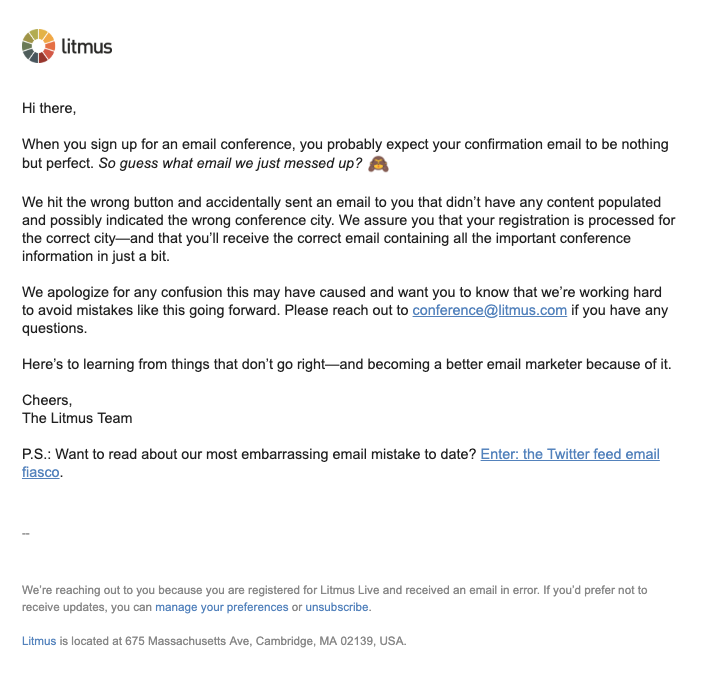Click the 'Hi there,' greeting line
The width and height of the screenshot is (704, 682).
(49, 108)
